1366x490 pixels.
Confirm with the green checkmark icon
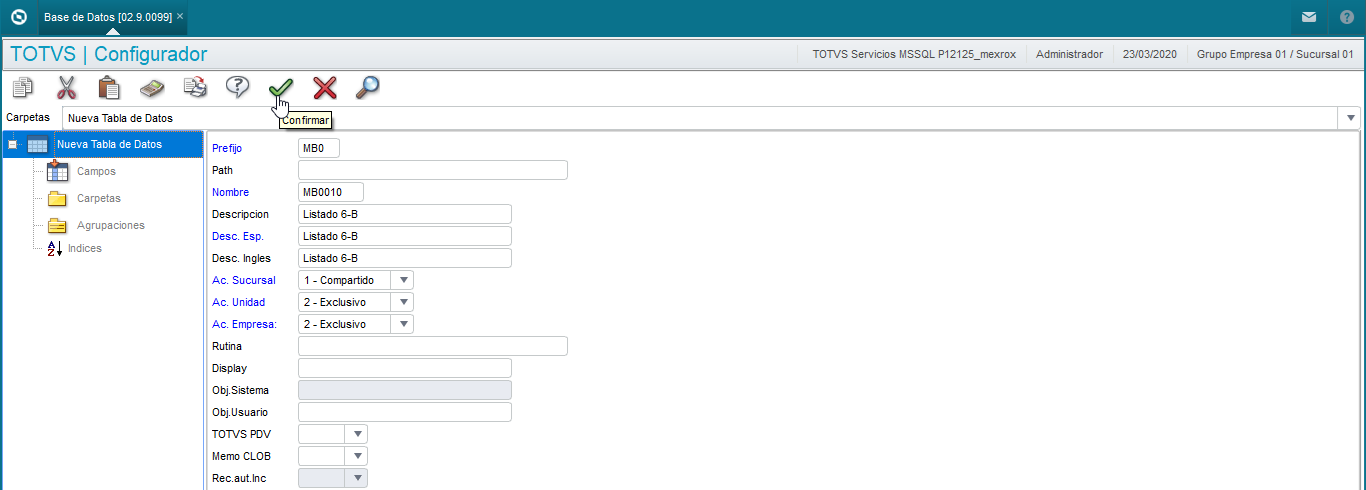point(281,88)
